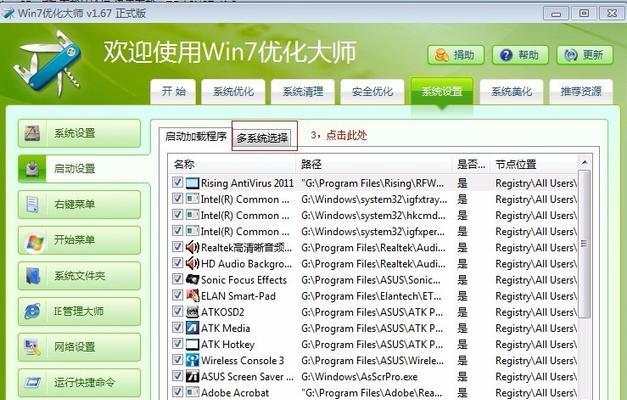Switch to the 系统优化 tab
Image resolution: width=627 pixels, height=400 pixels.
pyautogui.click(x=233, y=92)
